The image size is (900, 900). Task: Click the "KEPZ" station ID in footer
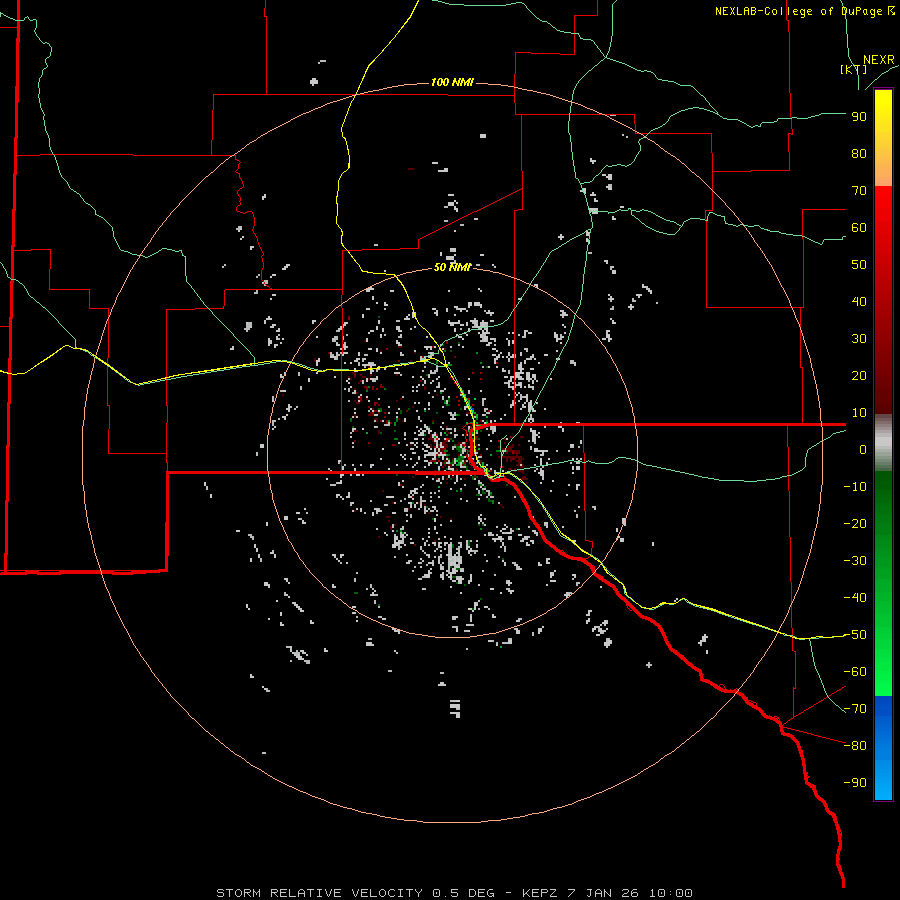(540, 893)
